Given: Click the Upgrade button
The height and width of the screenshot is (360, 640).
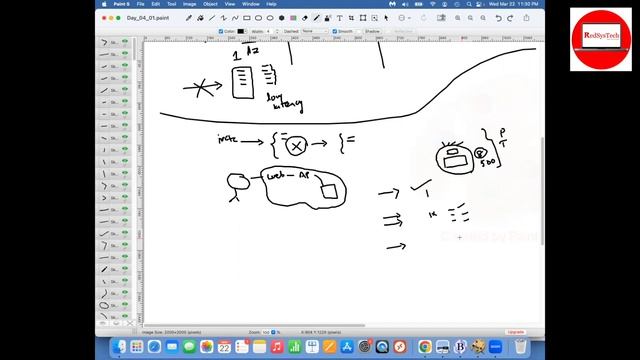Looking at the screenshot, I should tap(516, 332).
